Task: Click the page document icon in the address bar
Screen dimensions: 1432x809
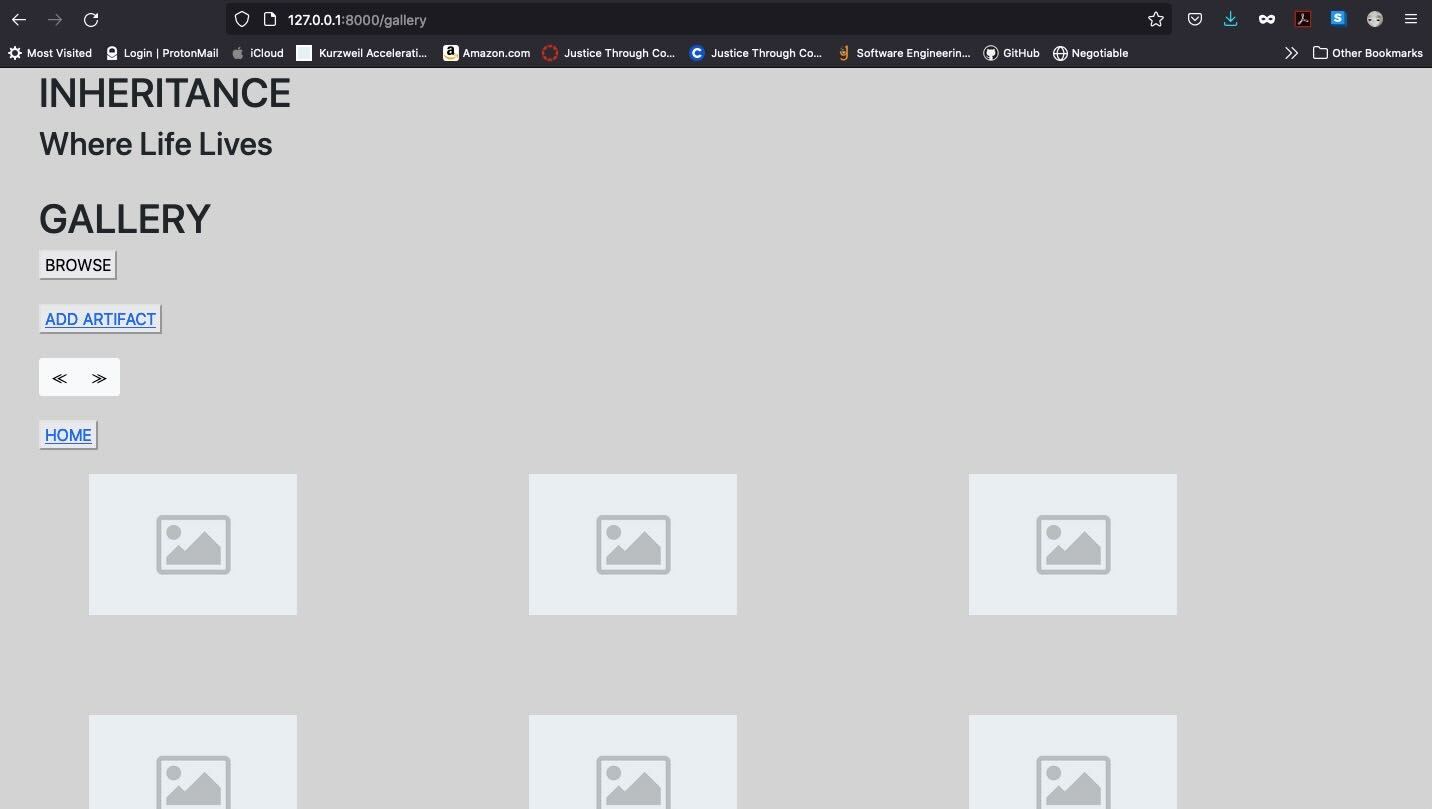Action: 270,20
